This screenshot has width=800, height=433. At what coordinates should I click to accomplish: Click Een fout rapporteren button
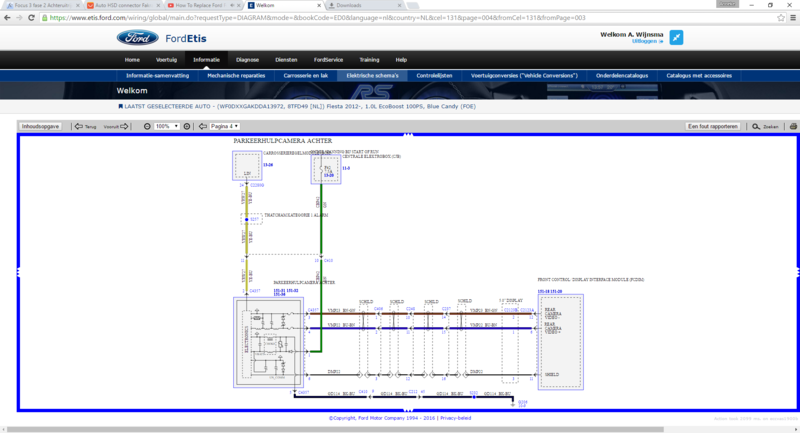pos(712,127)
